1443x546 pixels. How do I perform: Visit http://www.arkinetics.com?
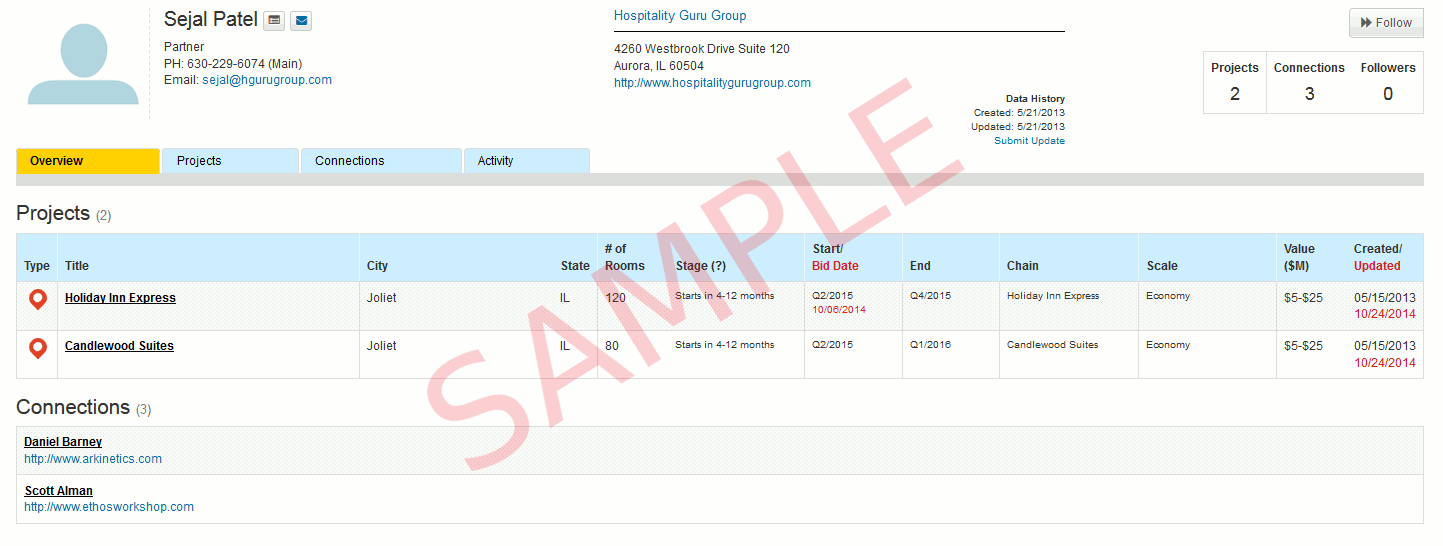pyautogui.click(x=93, y=459)
